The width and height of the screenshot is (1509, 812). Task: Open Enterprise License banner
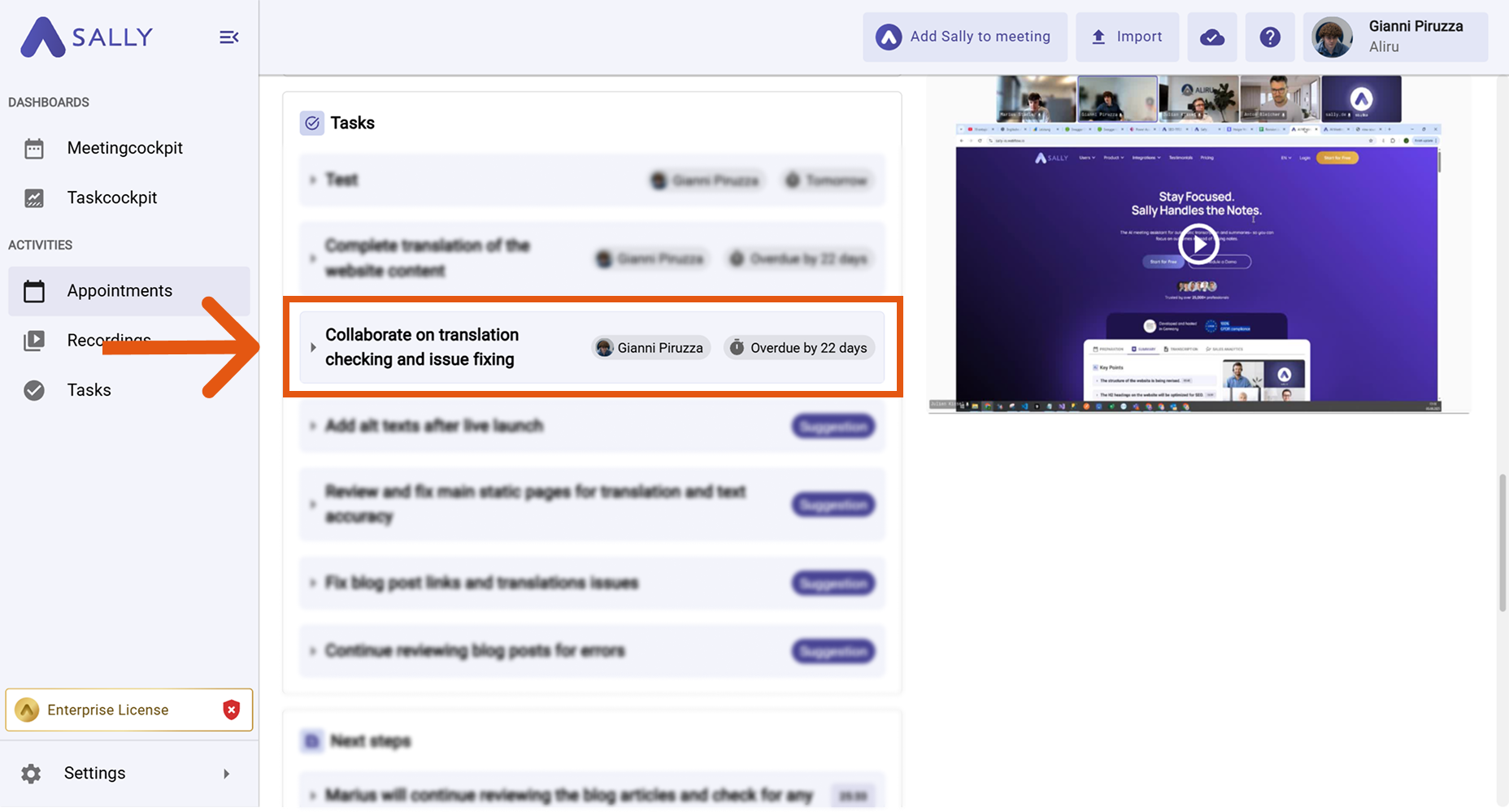129,710
